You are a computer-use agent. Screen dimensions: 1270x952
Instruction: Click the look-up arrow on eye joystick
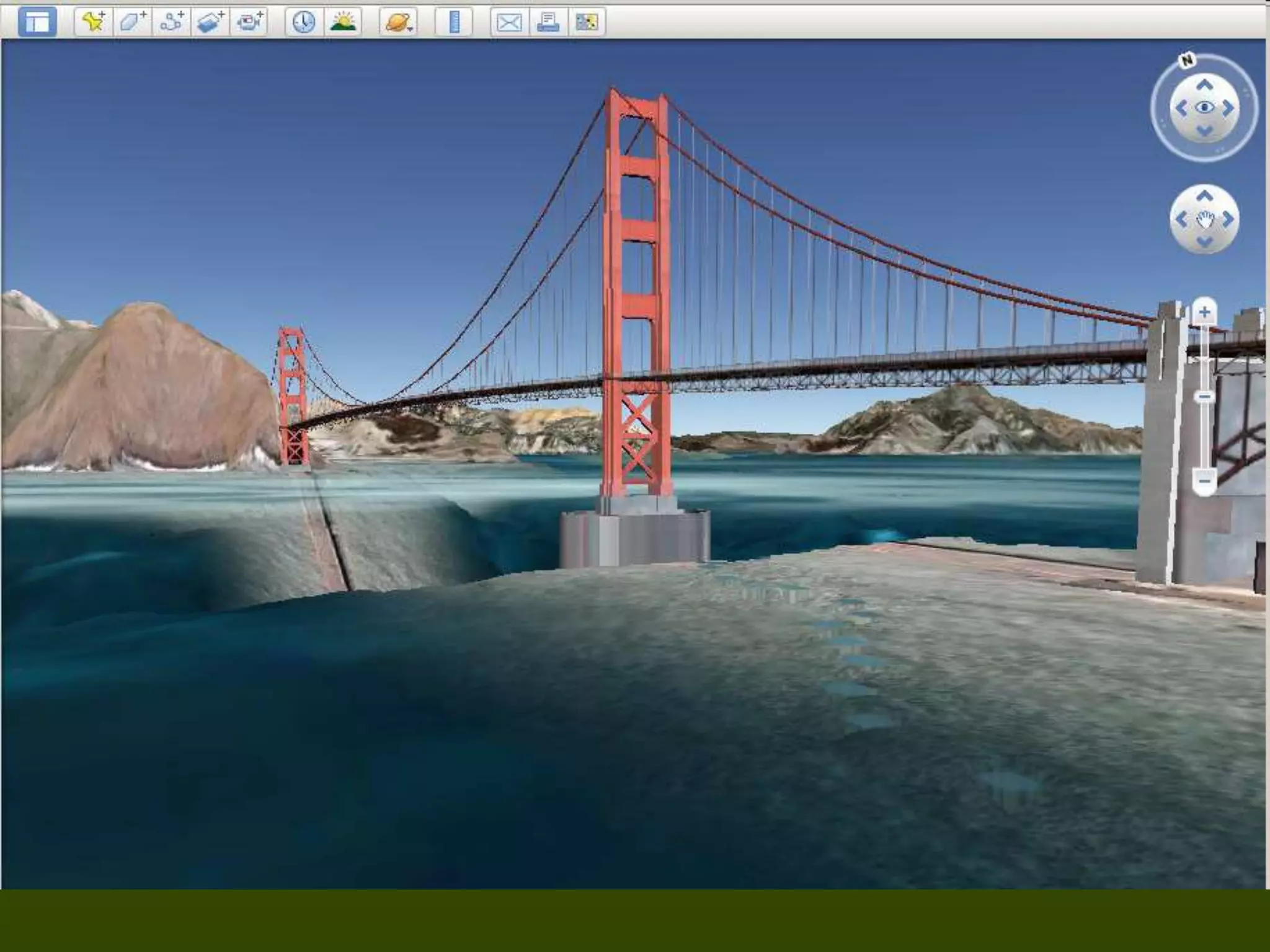pyautogui.click(x=1204, y=84)
